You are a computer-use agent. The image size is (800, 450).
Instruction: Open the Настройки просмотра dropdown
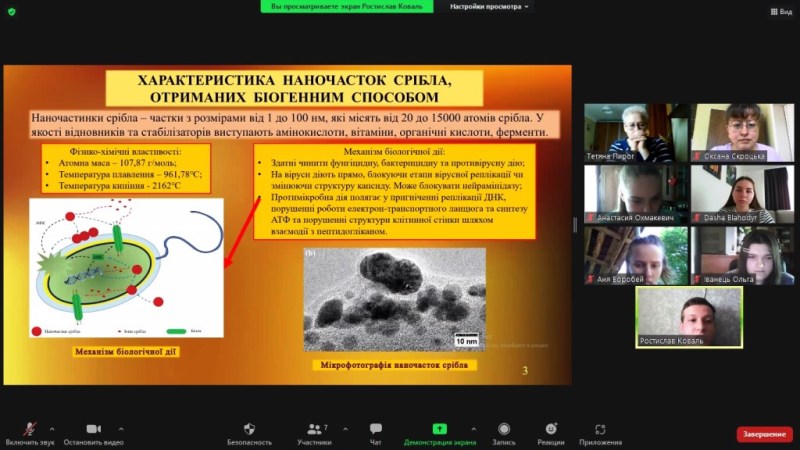488,7
